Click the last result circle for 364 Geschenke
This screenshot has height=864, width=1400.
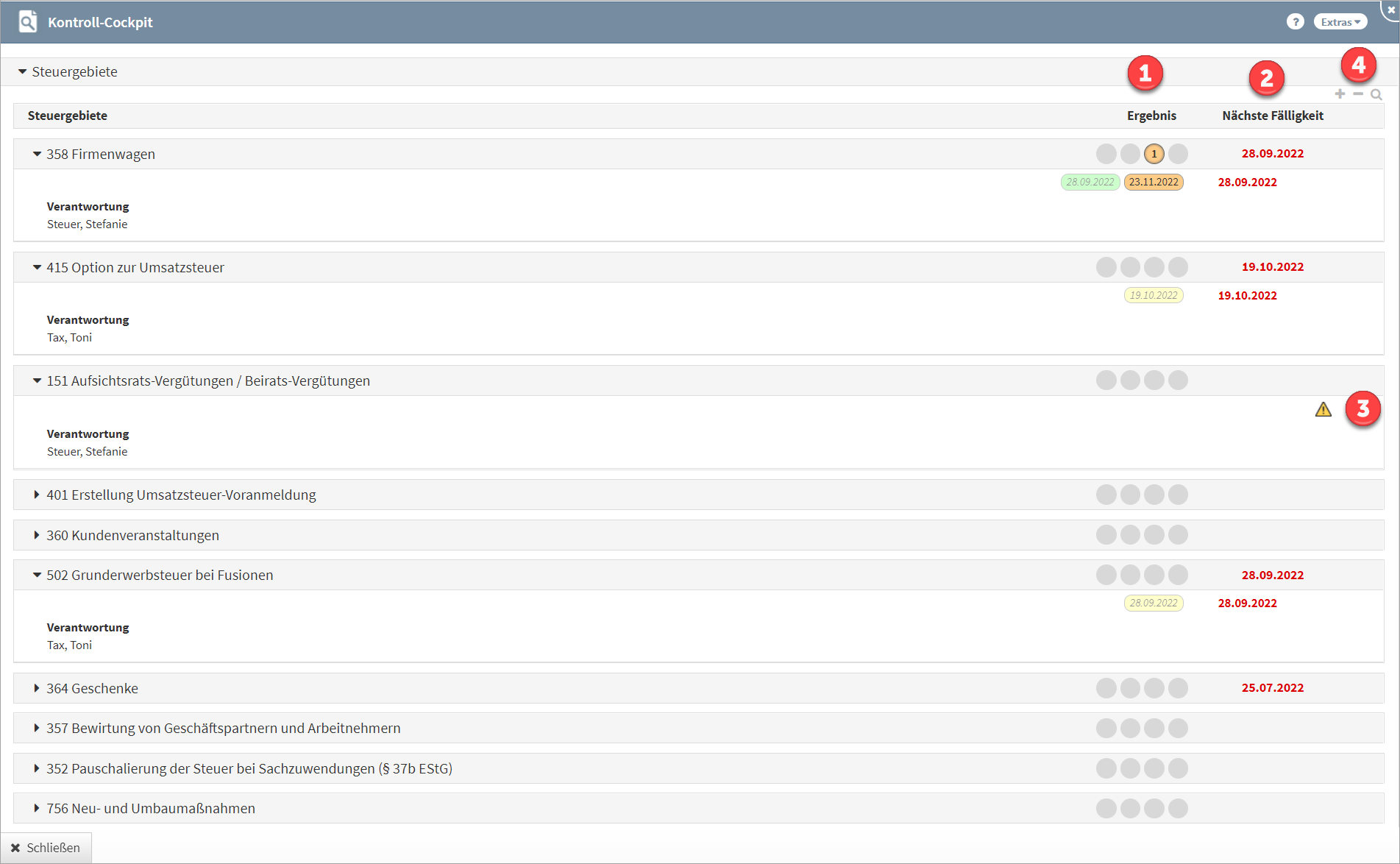(1179, 688)
